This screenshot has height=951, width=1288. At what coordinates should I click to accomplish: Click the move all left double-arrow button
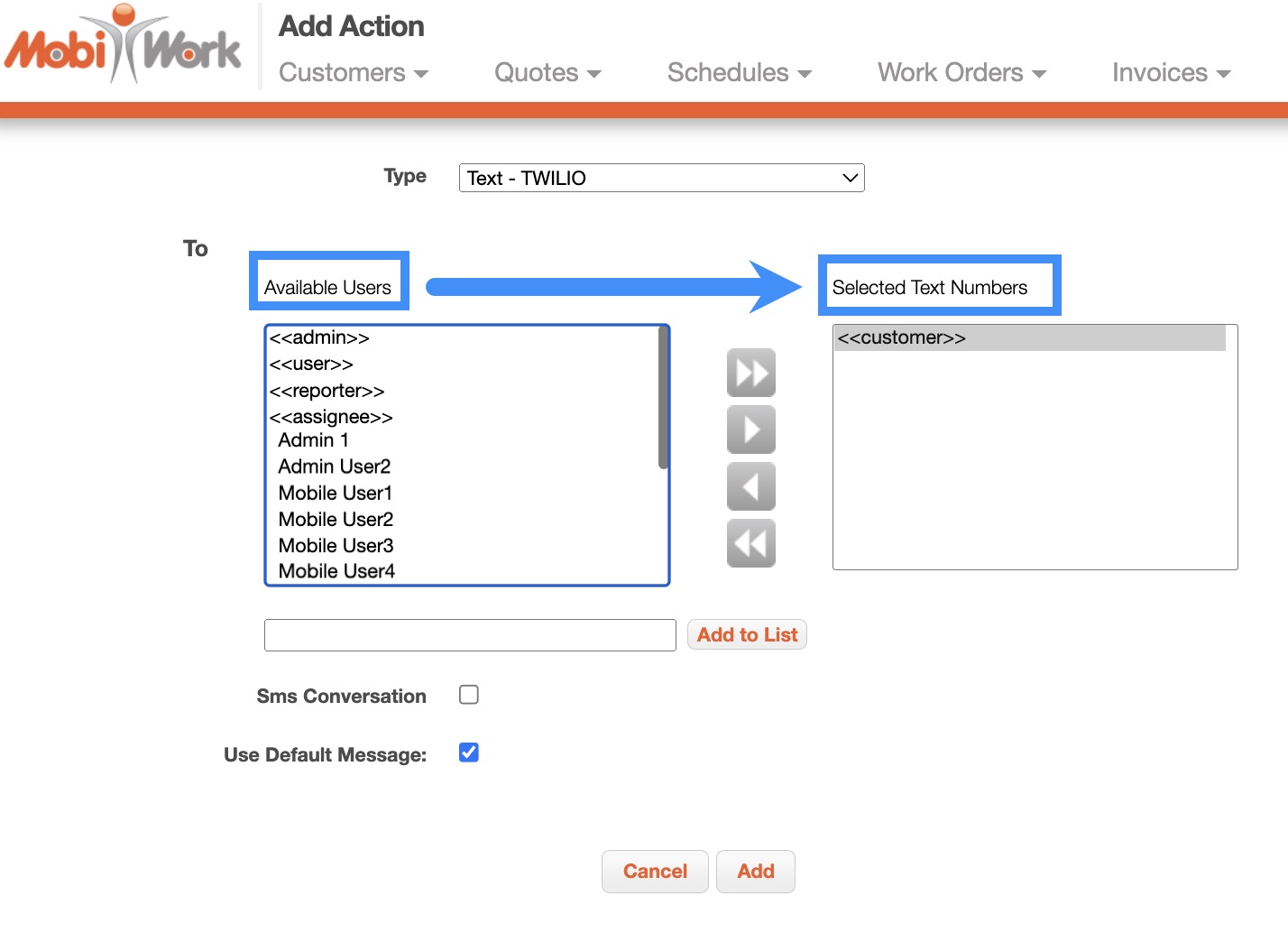click(750, 543)
